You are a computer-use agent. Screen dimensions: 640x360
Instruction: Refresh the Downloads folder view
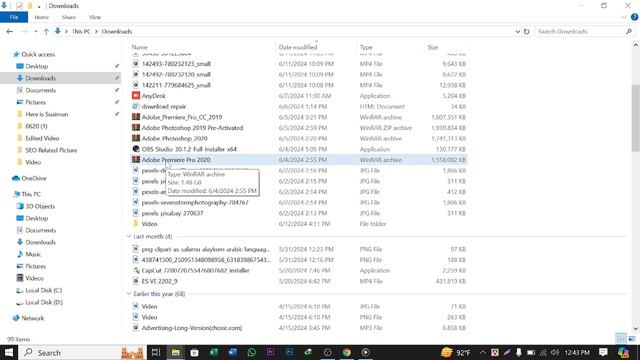click(527, 31)
